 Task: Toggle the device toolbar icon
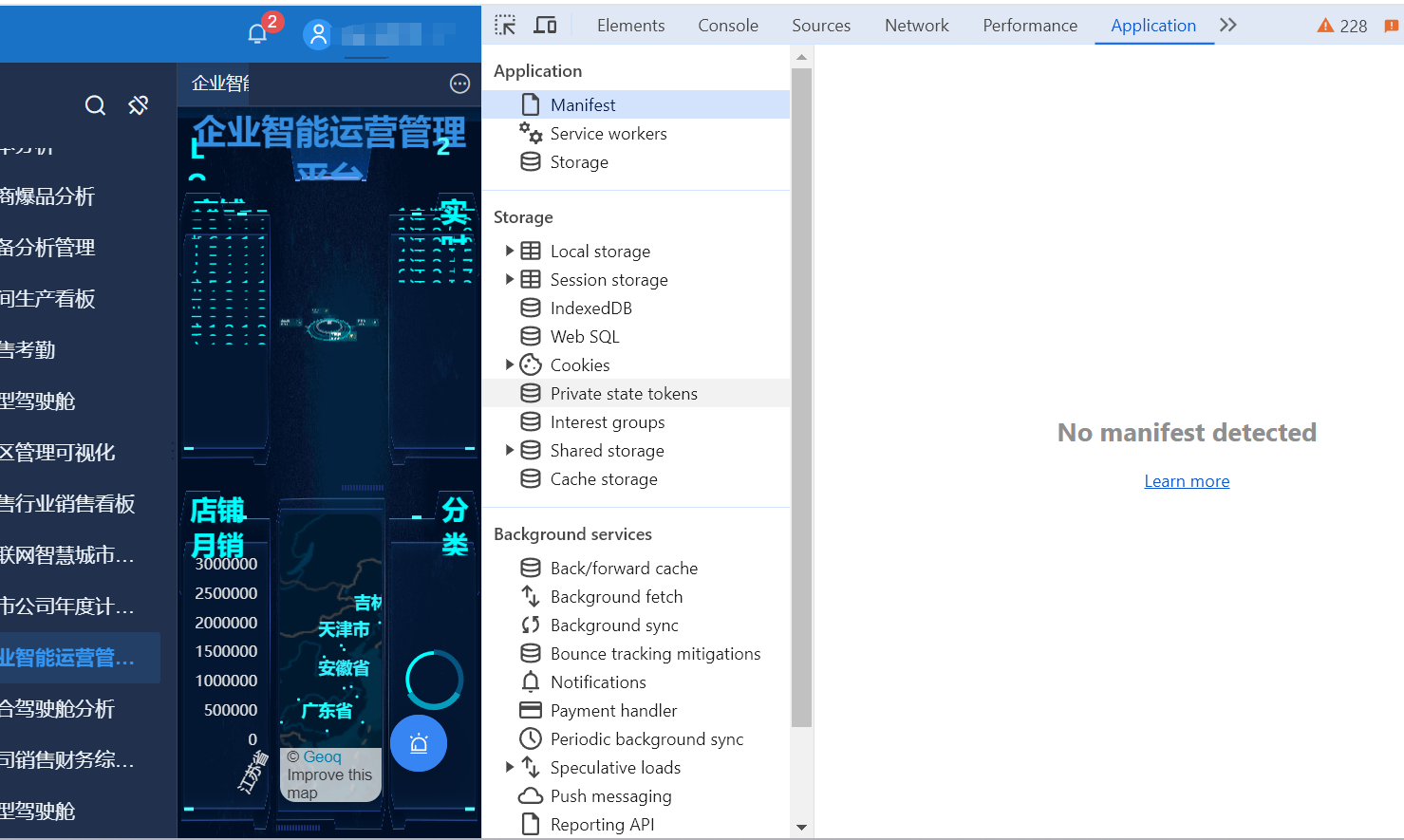coord(545,26)
